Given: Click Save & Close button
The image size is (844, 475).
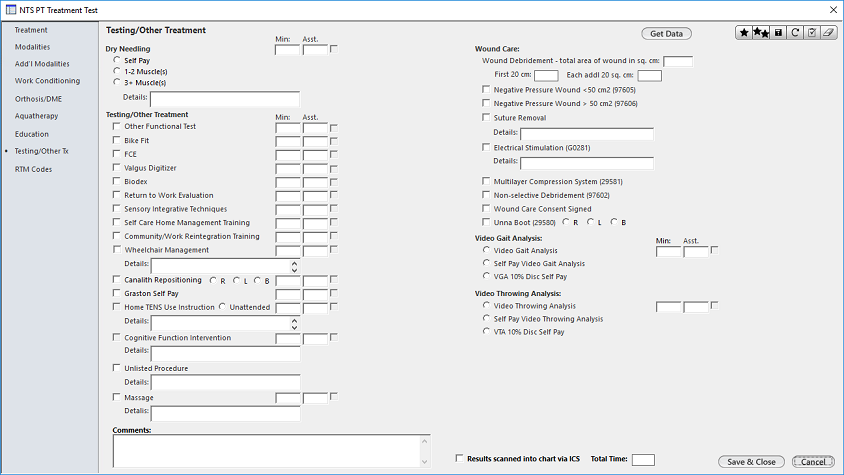Looking at the screenshot, I should click(x=751, y=462).
